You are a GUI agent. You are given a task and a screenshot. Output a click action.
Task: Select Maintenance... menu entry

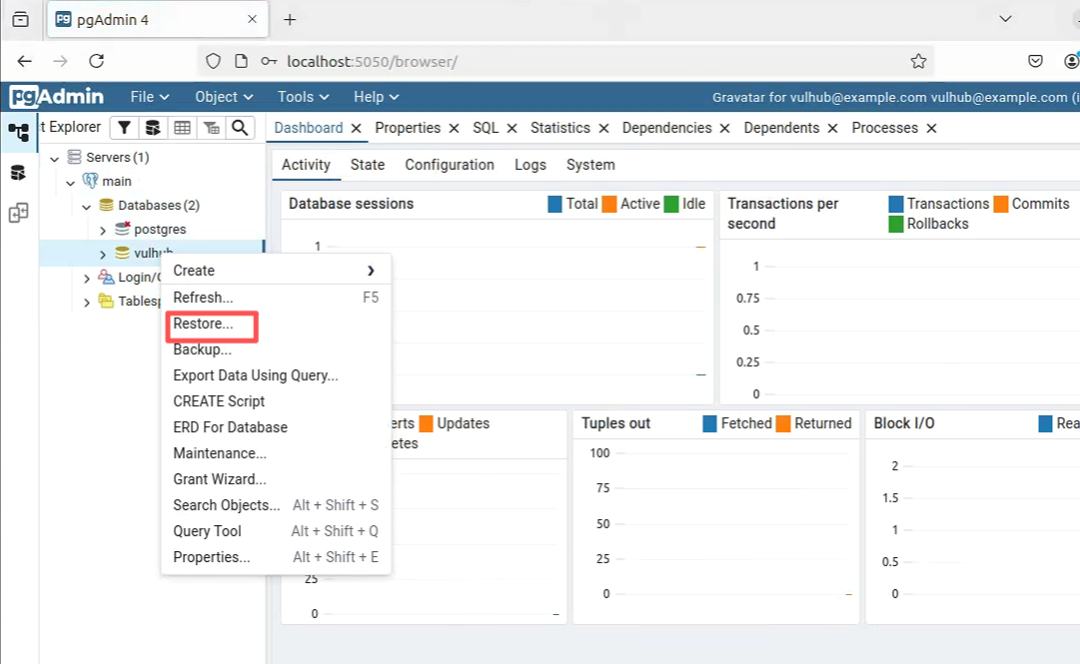(x=276, y=453)
